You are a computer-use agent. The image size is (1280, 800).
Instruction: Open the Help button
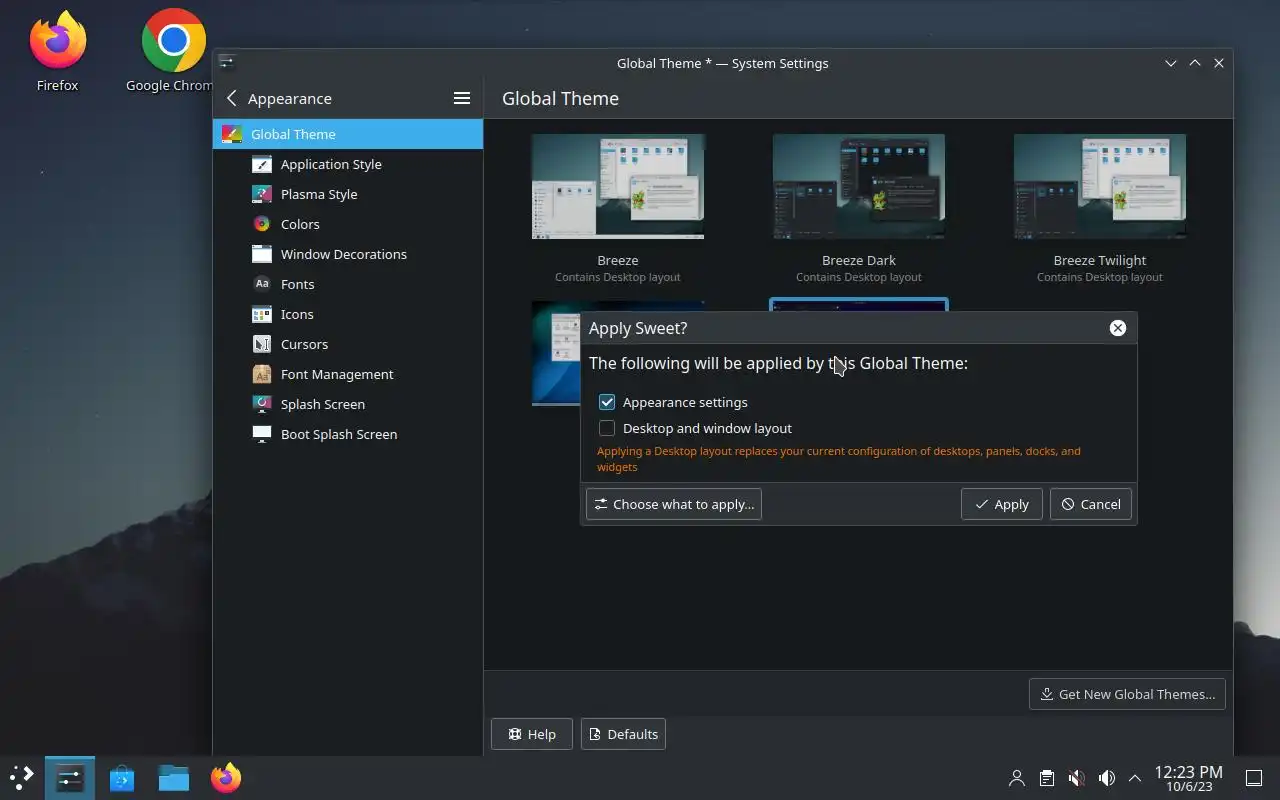click(x=532, y=734)
